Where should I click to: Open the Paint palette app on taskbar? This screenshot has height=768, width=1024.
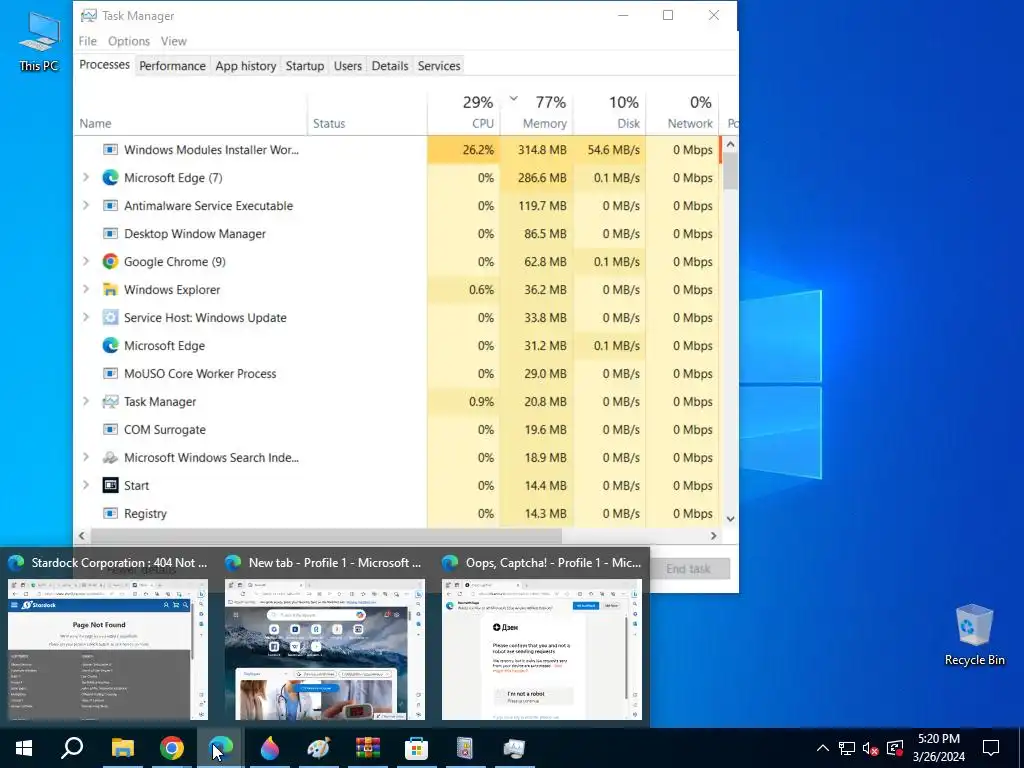point(319,748)
